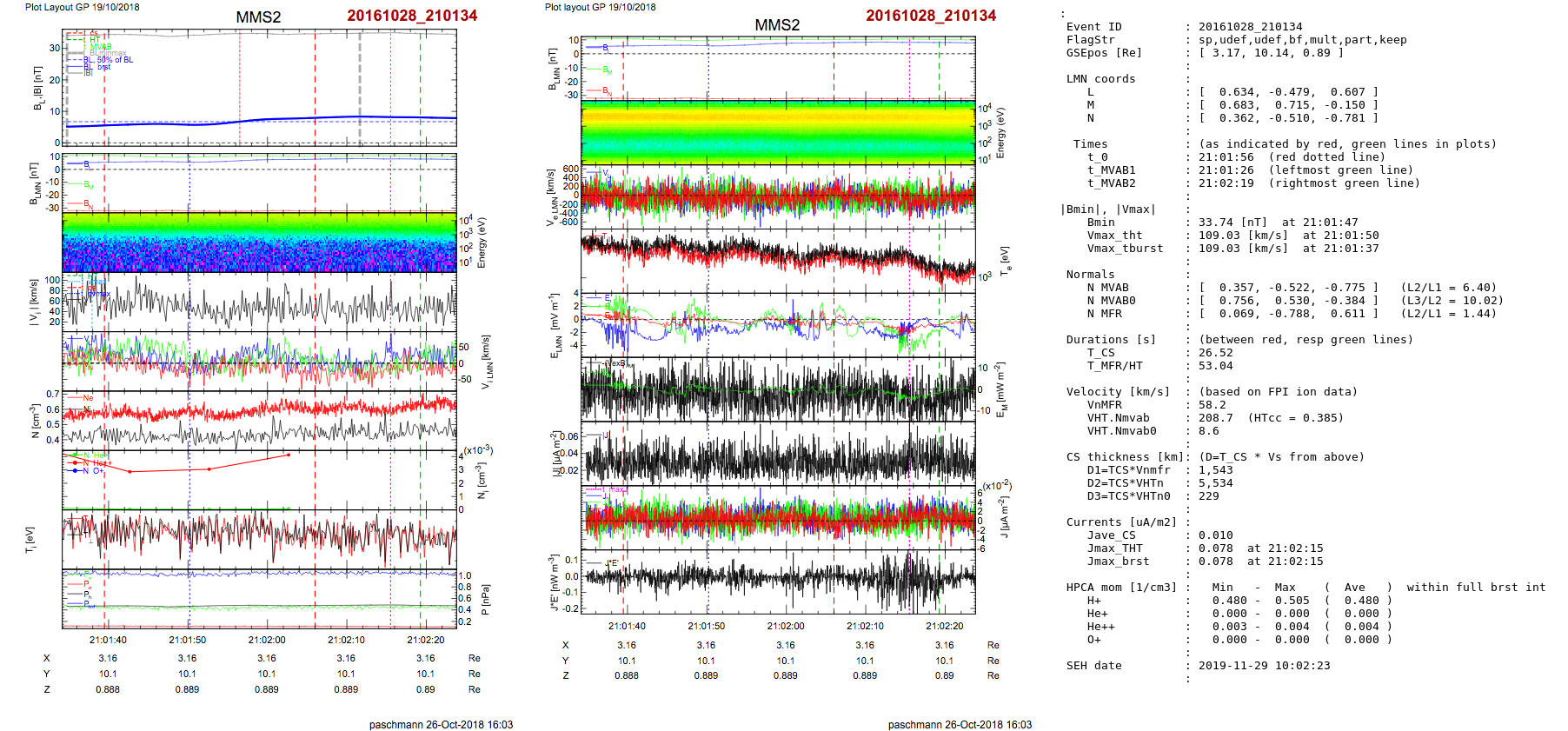1568x731 pixels.
Task: Select the left energy spectrogram panel
Action: (x=259, y=243)
